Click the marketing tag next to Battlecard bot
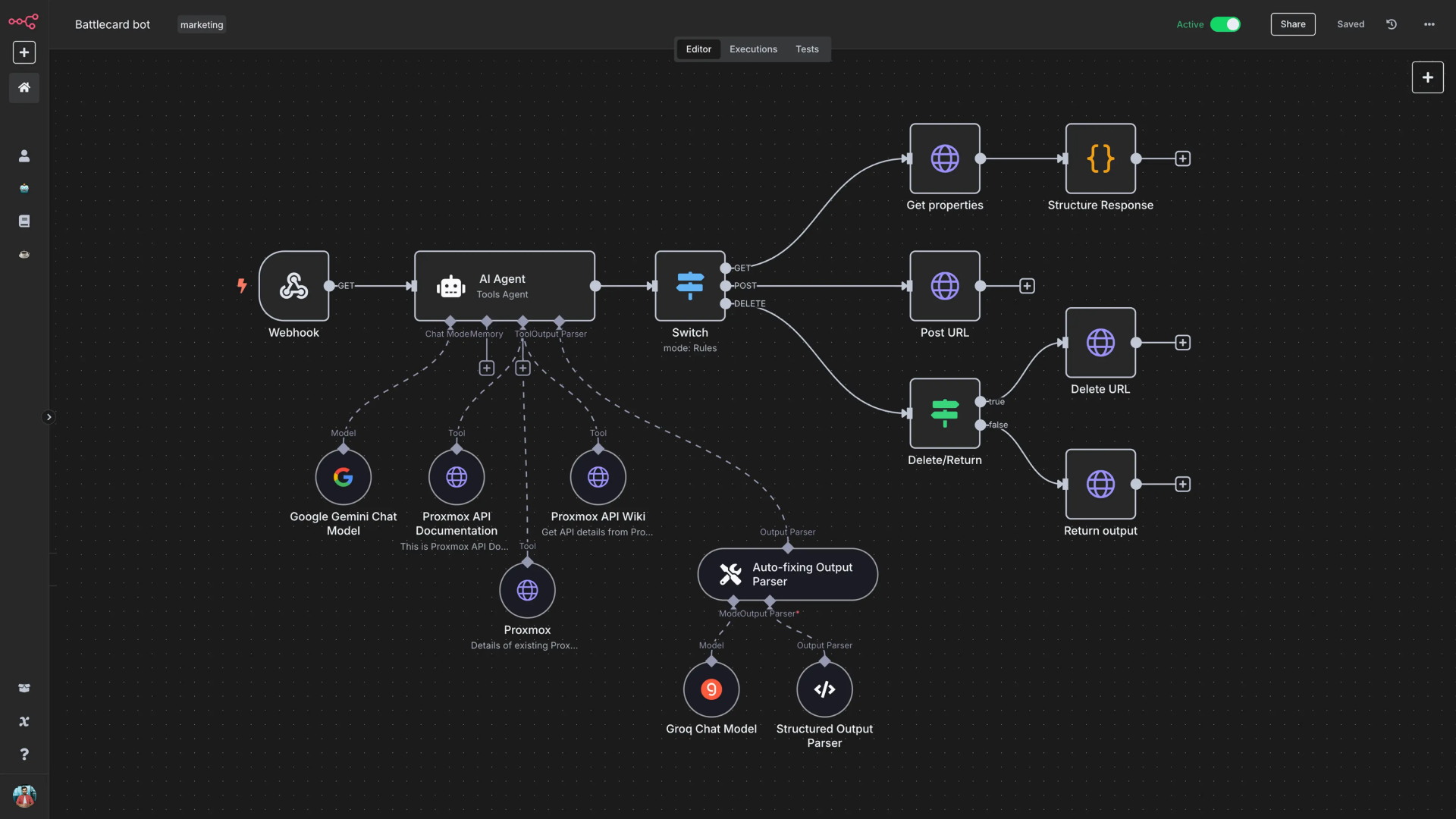Image resolution: width=1456 pixels, height=819 pixels. pyautogui.click(x=201, y=24)
